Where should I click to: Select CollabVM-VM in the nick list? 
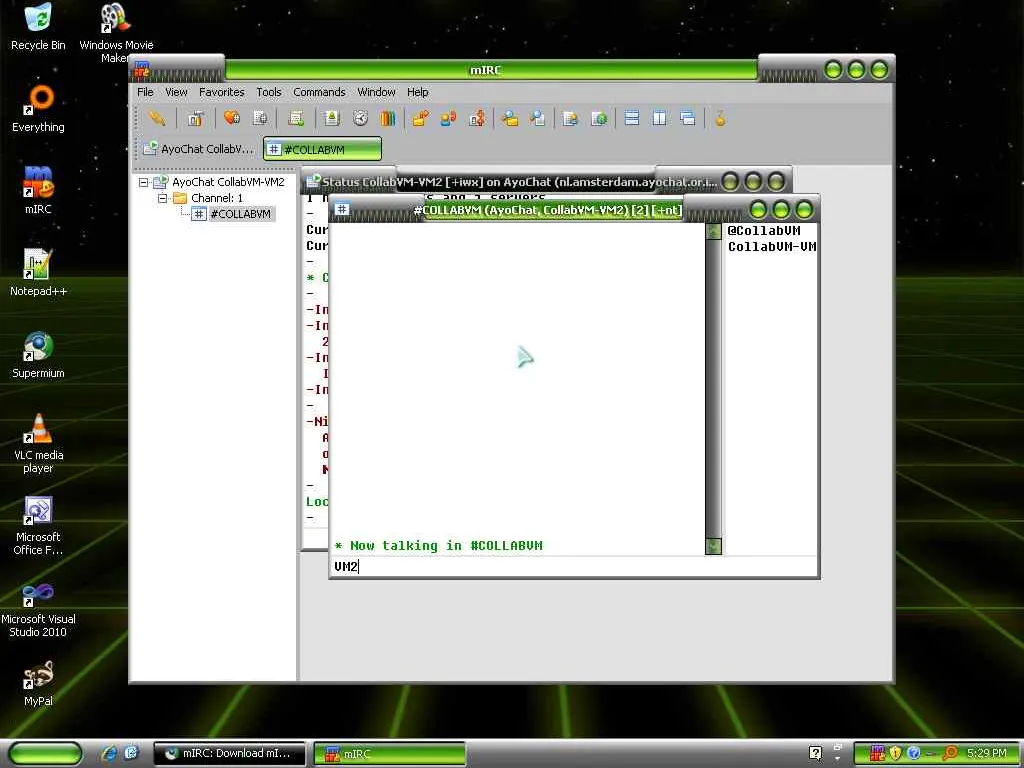[x=772, y=247]
